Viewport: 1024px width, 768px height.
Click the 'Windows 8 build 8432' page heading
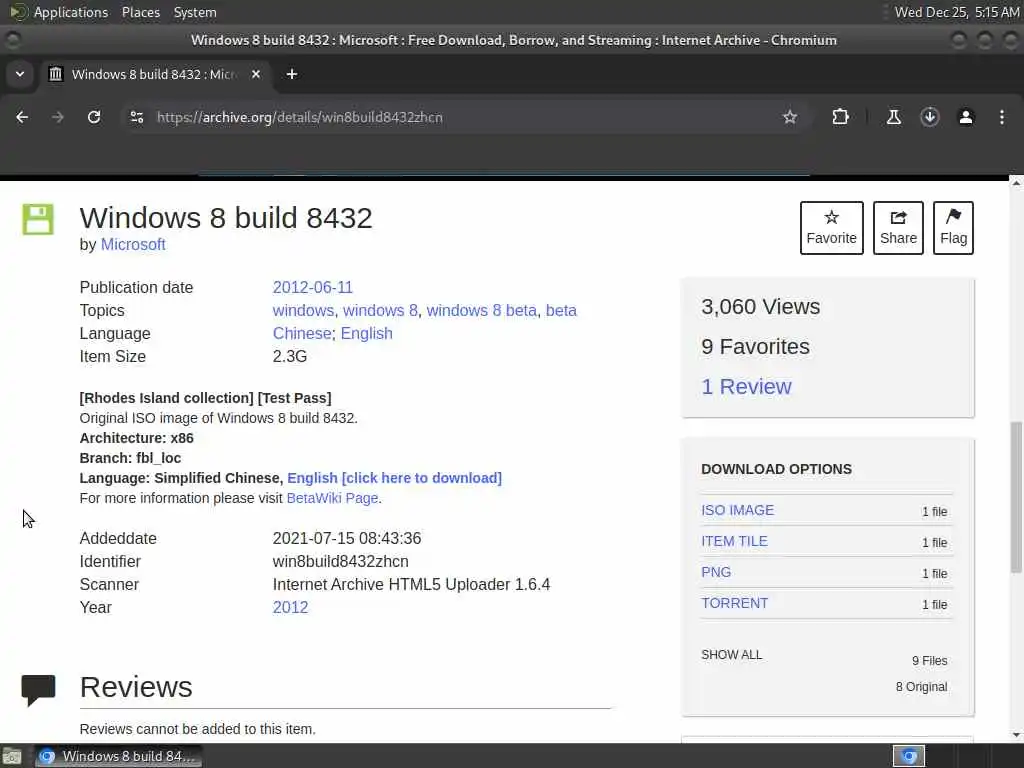226,217
